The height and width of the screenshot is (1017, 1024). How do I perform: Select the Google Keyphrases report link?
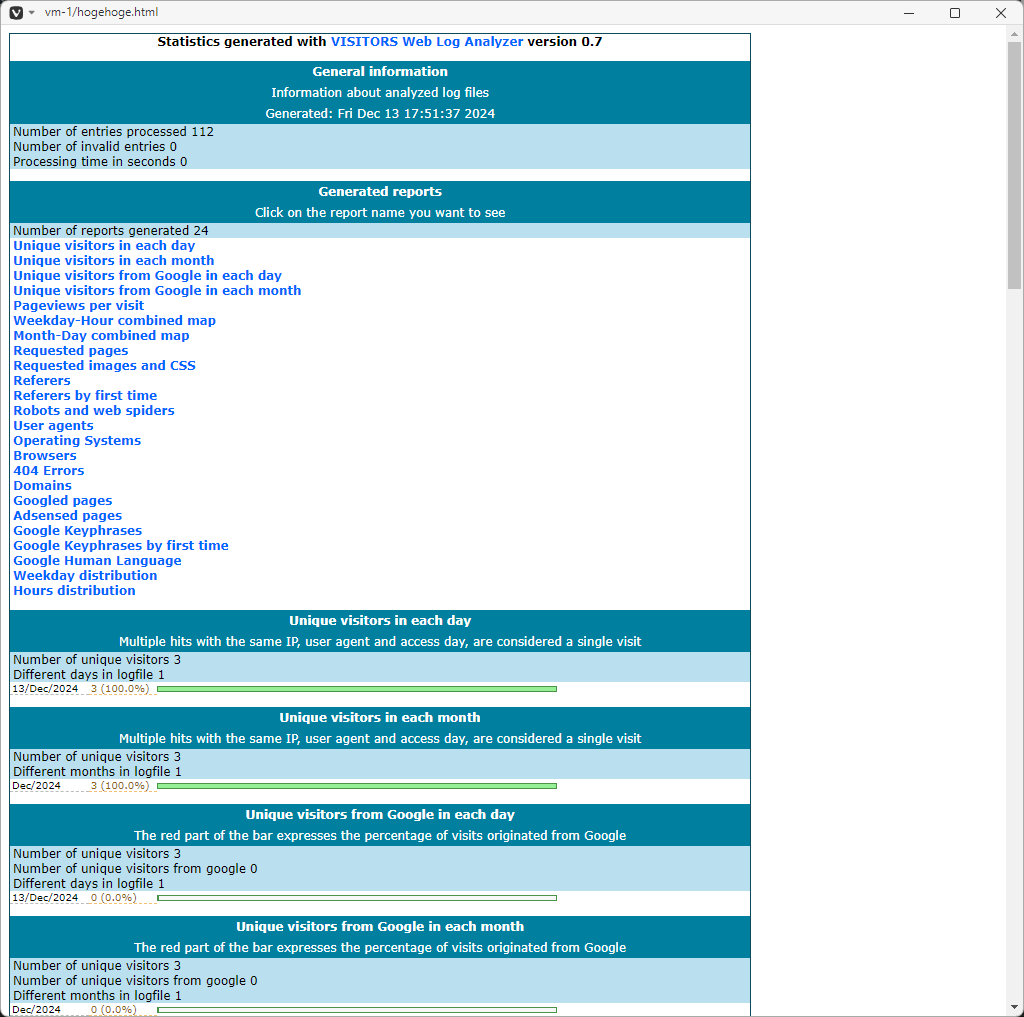[78, 531]
